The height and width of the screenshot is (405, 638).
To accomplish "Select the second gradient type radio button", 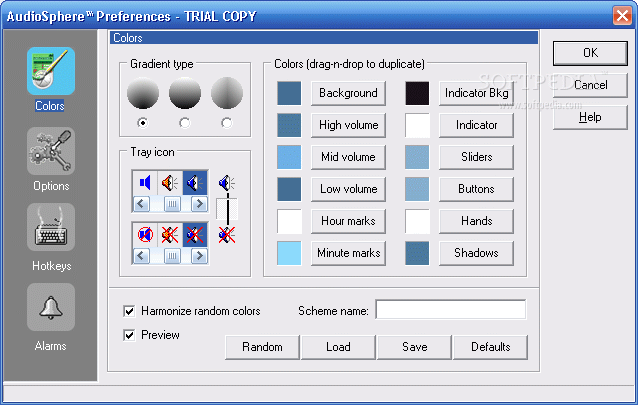I will (x=185, y=122).
